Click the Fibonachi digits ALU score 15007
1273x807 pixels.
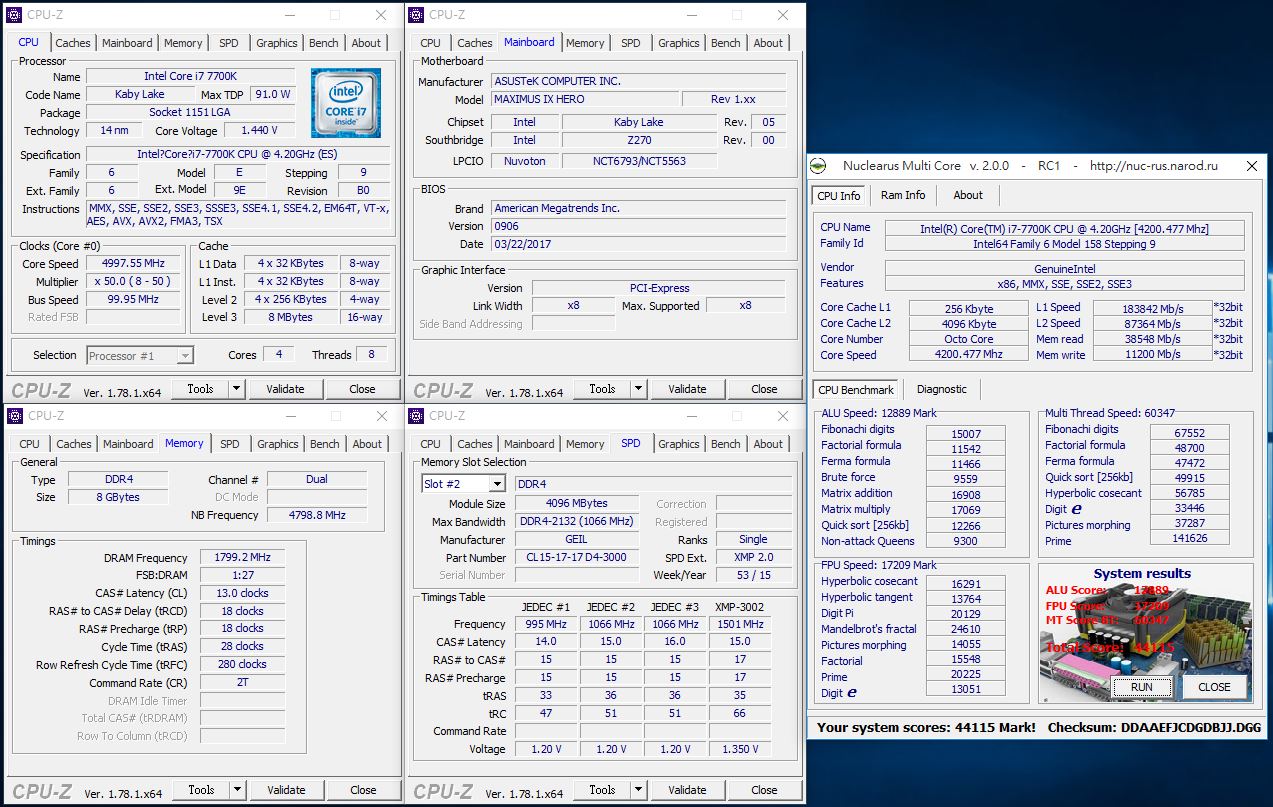pyautogui.click(x=966, y=434)
